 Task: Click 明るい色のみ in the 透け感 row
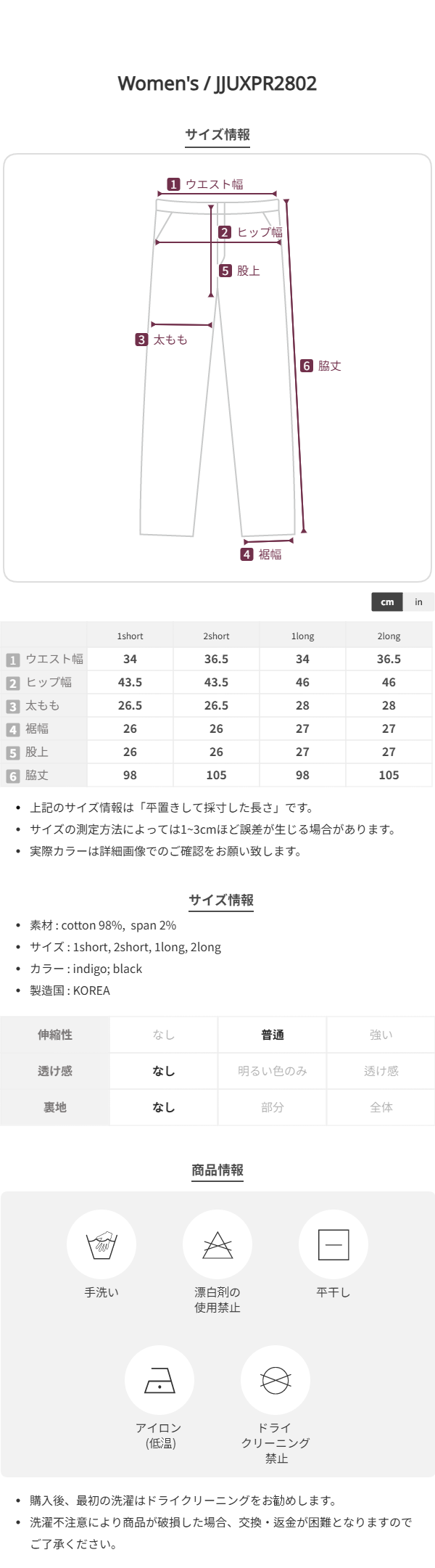pyautogui.click(x=273, y=1071)
